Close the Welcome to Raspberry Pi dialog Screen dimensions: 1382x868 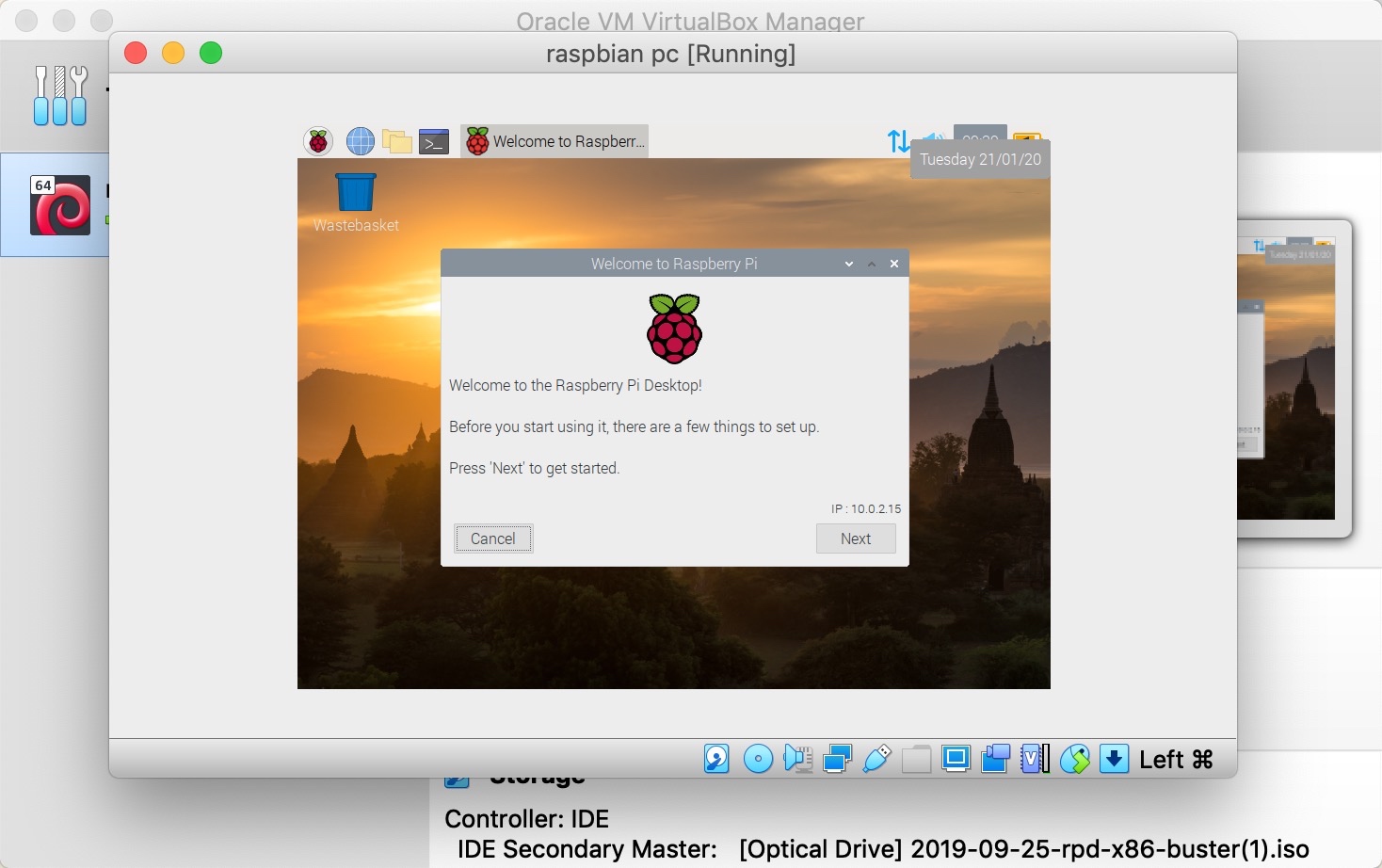point(894,264)
